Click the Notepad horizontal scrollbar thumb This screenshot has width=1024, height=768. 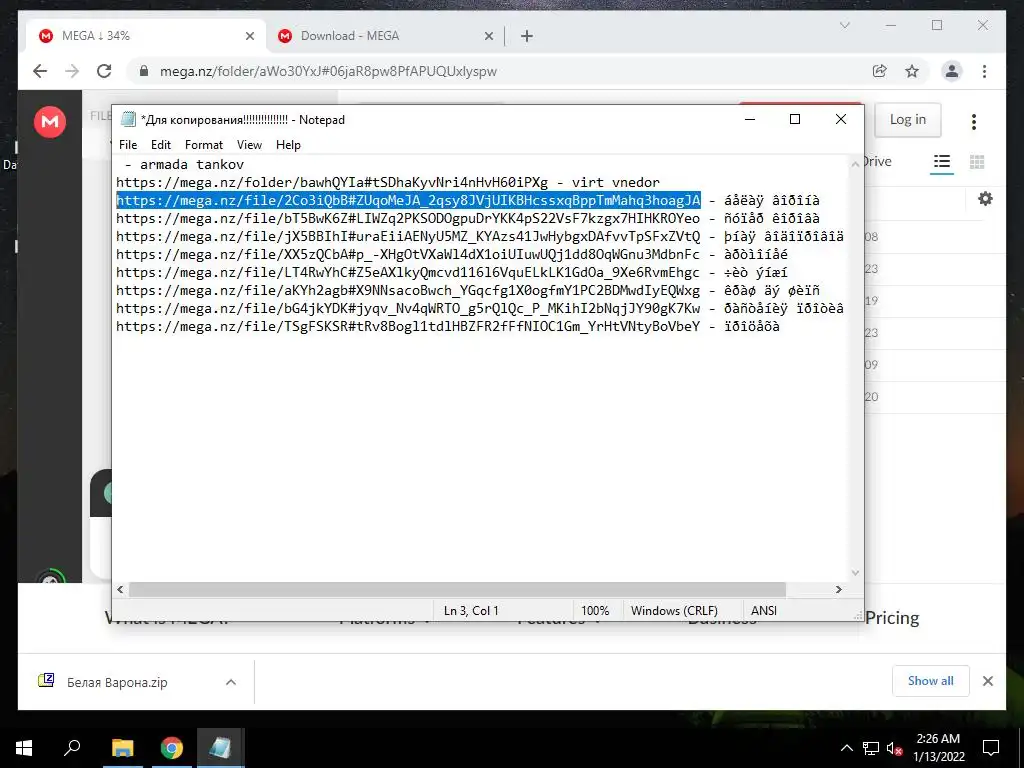point(457,589)
